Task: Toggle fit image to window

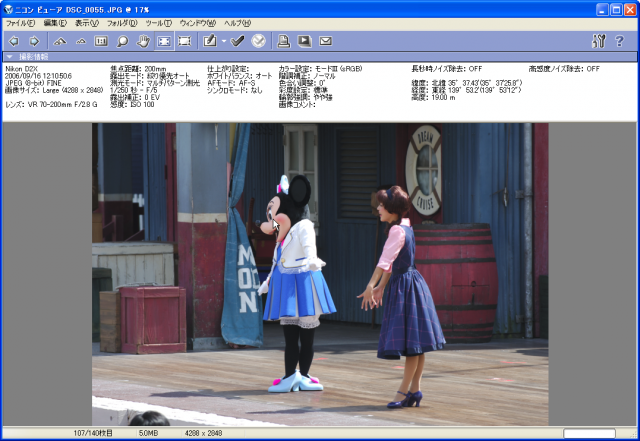Action: pyautogui.click(x=164, y=41)
